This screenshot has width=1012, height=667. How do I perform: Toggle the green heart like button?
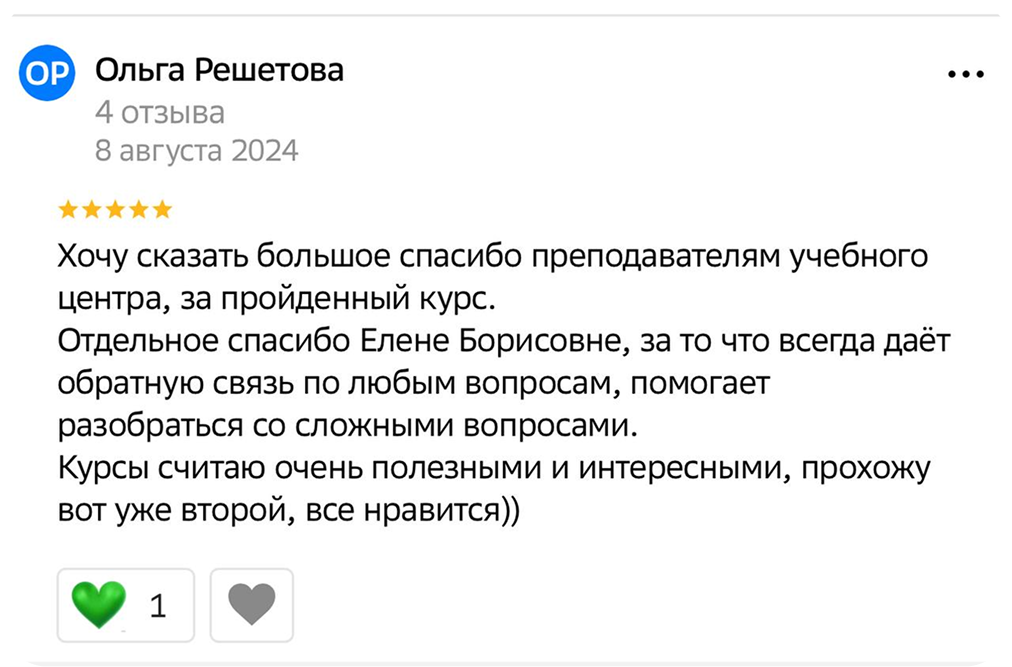point(99,604)
